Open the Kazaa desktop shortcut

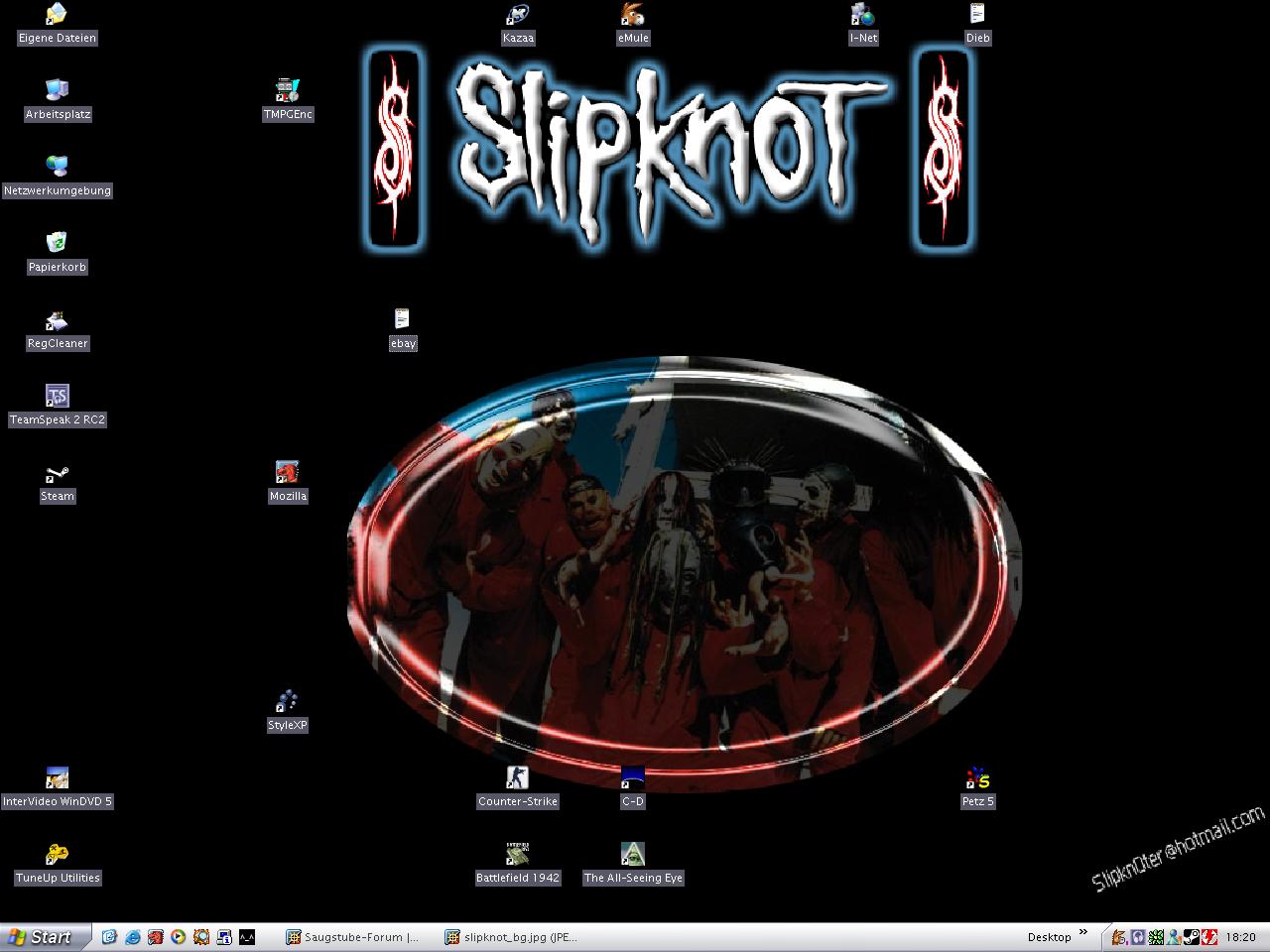[518, 16]
